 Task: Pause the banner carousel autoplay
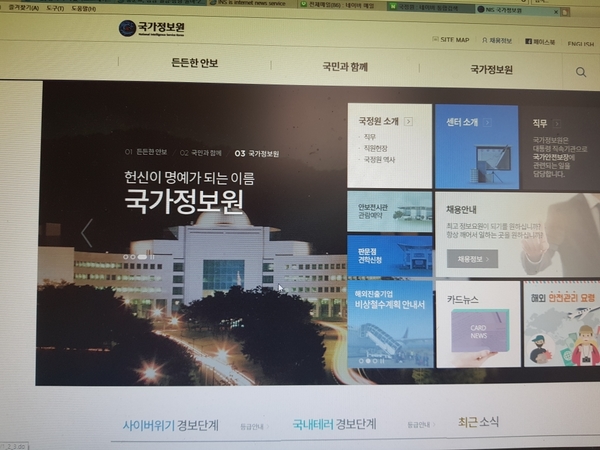click(382, 361)
